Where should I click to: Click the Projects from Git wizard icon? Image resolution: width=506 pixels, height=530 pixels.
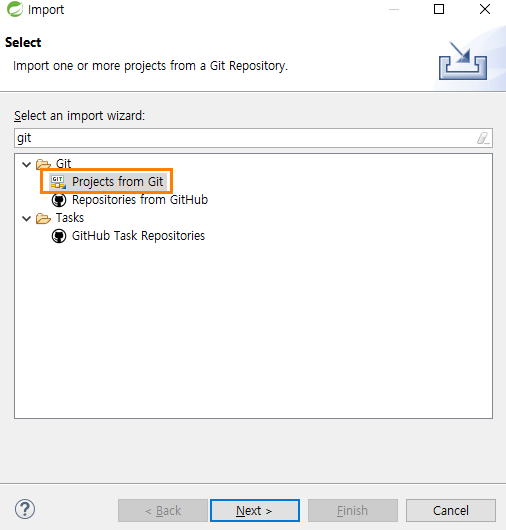[x=58, y=182]
